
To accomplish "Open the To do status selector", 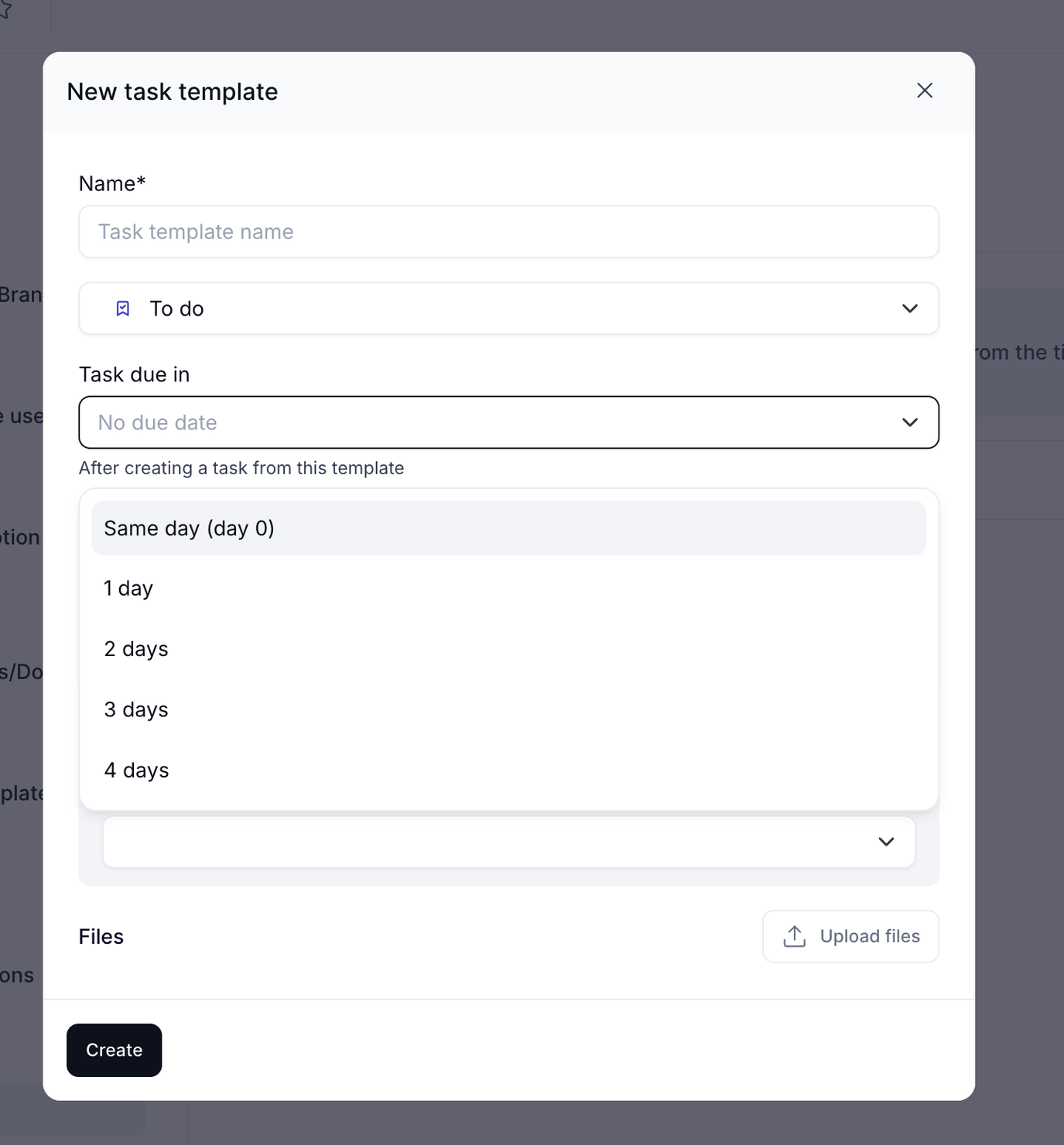I will pos(508,309).
